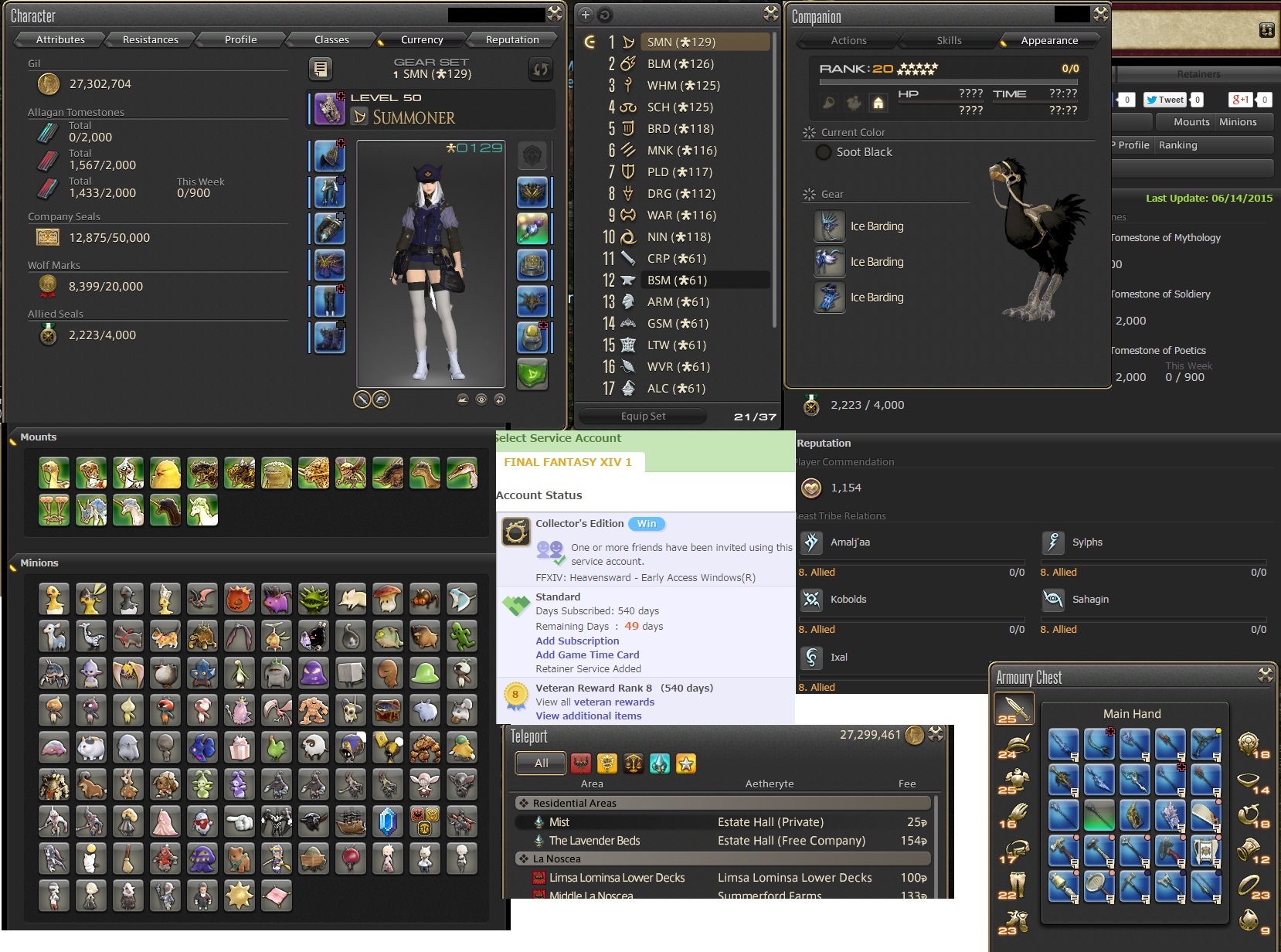Viewport: 1281px width, 952px height.
Task: Toggle the headgear visibility eye icon
Action: point(481,399)
